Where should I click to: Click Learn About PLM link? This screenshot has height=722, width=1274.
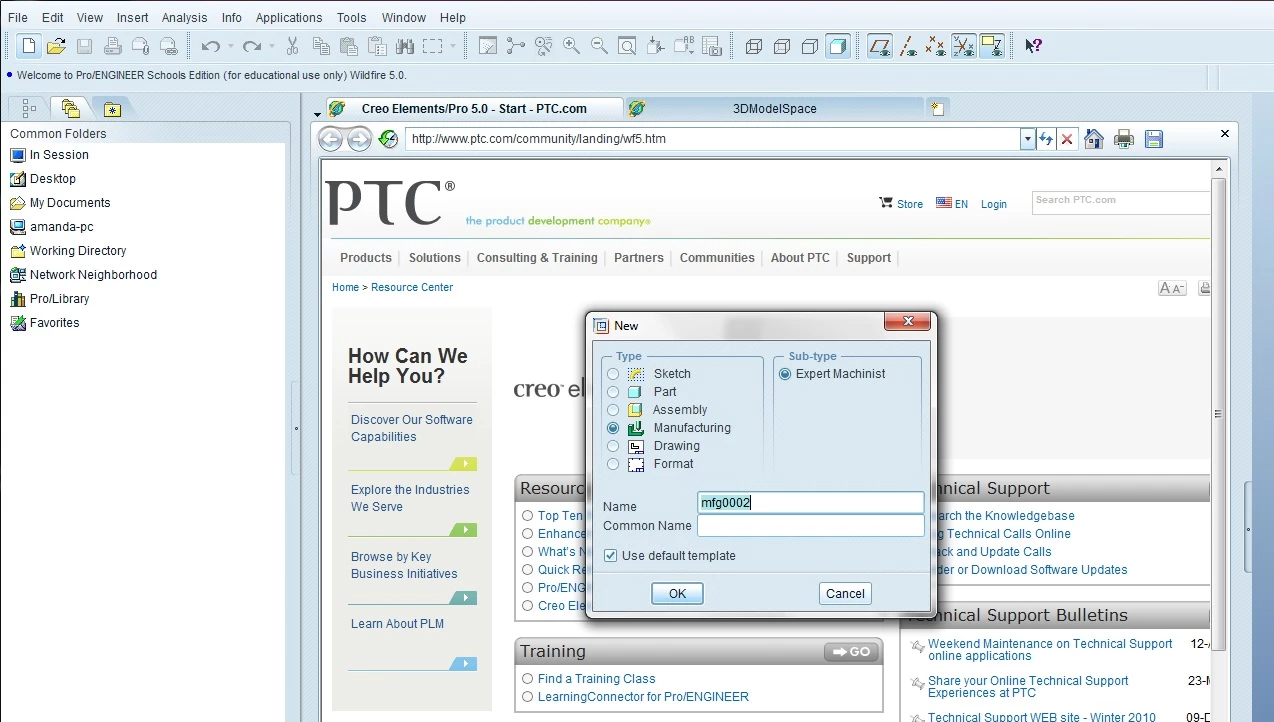coord(397,624)
